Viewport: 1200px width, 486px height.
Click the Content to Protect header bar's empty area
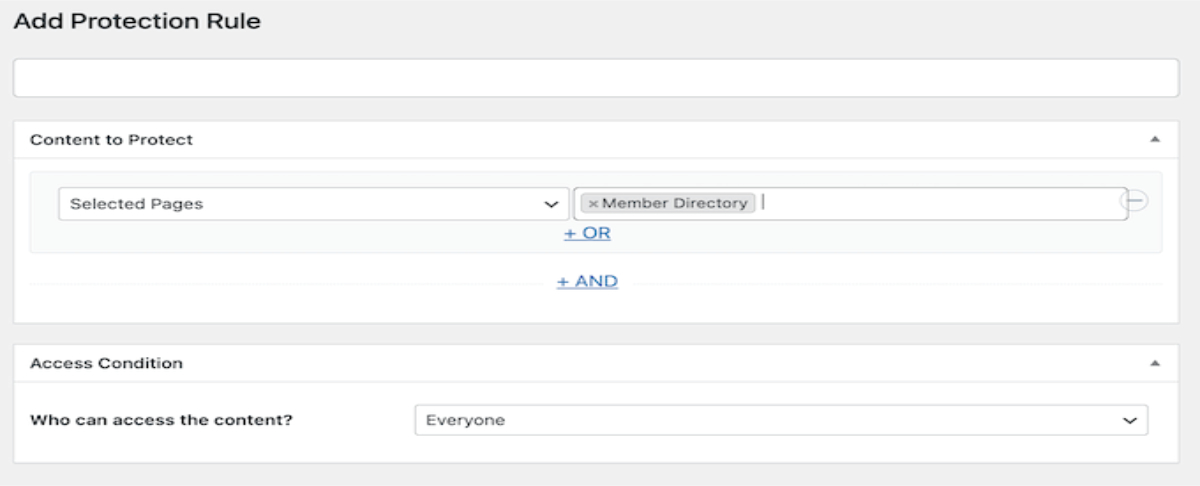click(x=650, y=140)
